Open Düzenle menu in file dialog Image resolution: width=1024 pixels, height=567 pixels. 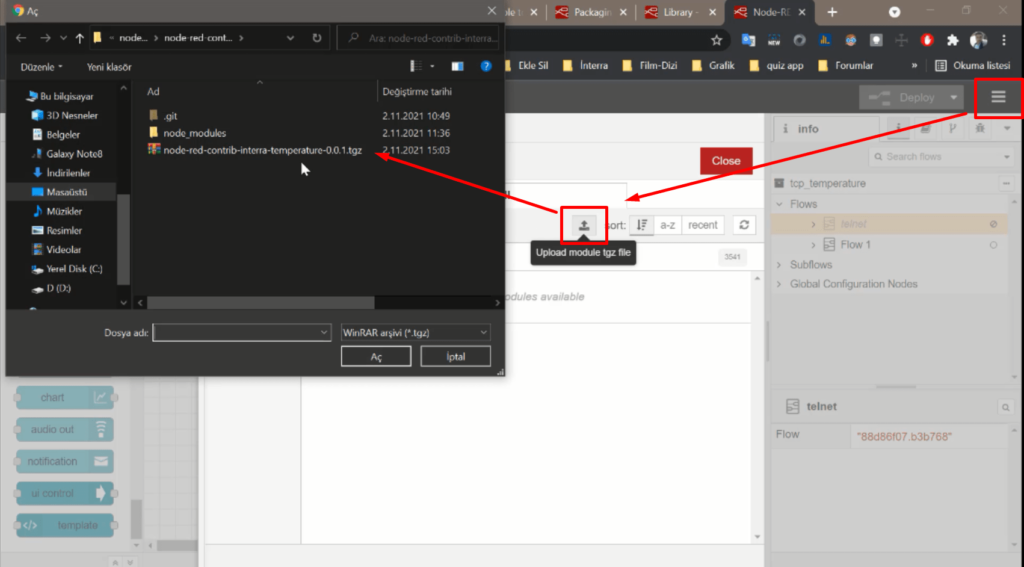pyautogui.click(x=41, y=67)
